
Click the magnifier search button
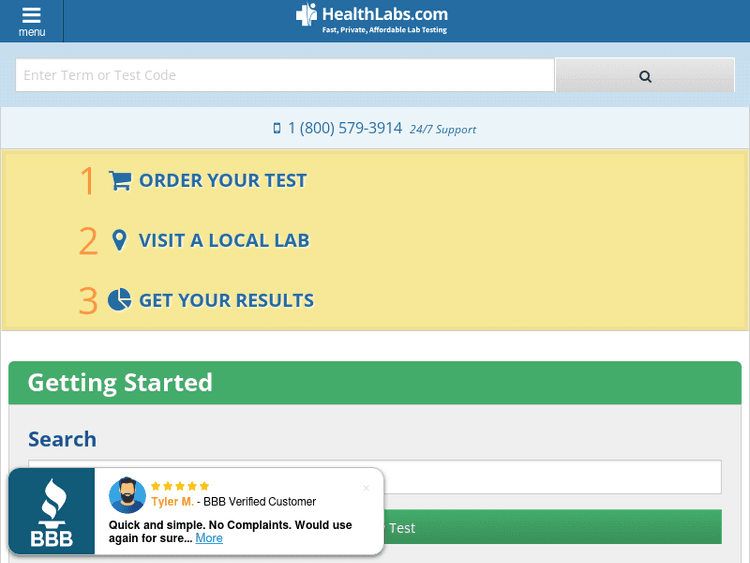tap(645, 75)
